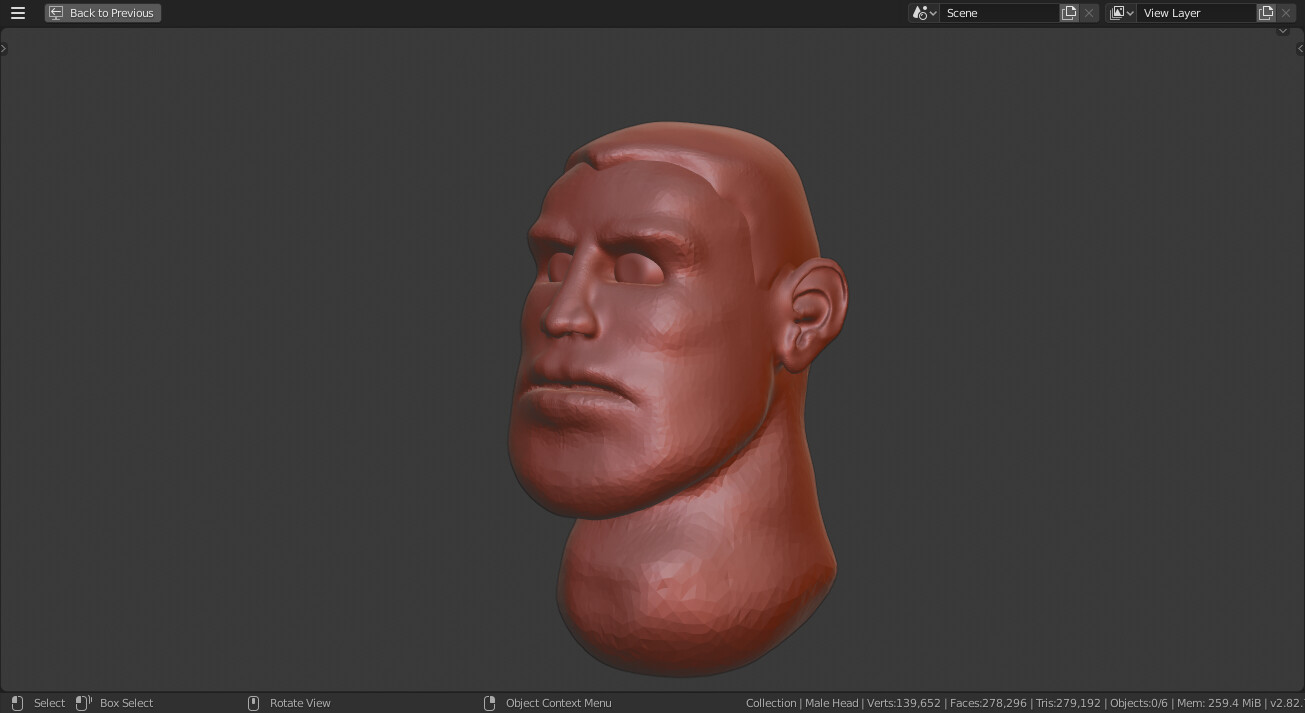This screenshot has width=1305, height=713.
Task: Click the browse view layer icon
Action: click(x=1120, y=13)
